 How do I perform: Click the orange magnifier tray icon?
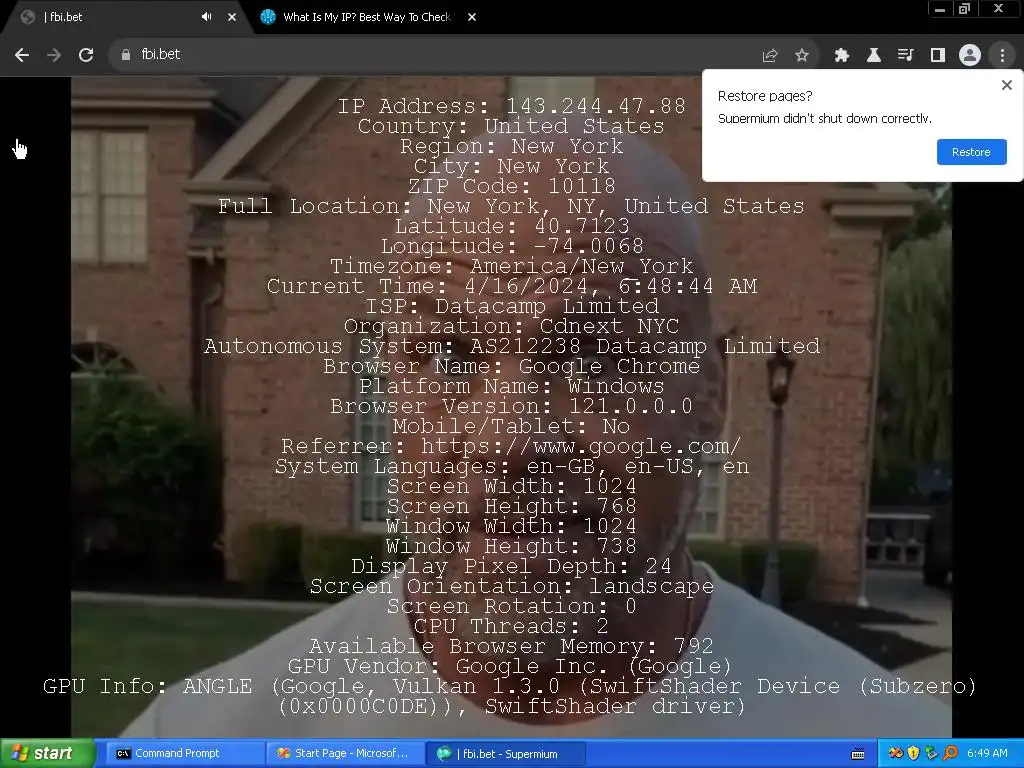950,754
